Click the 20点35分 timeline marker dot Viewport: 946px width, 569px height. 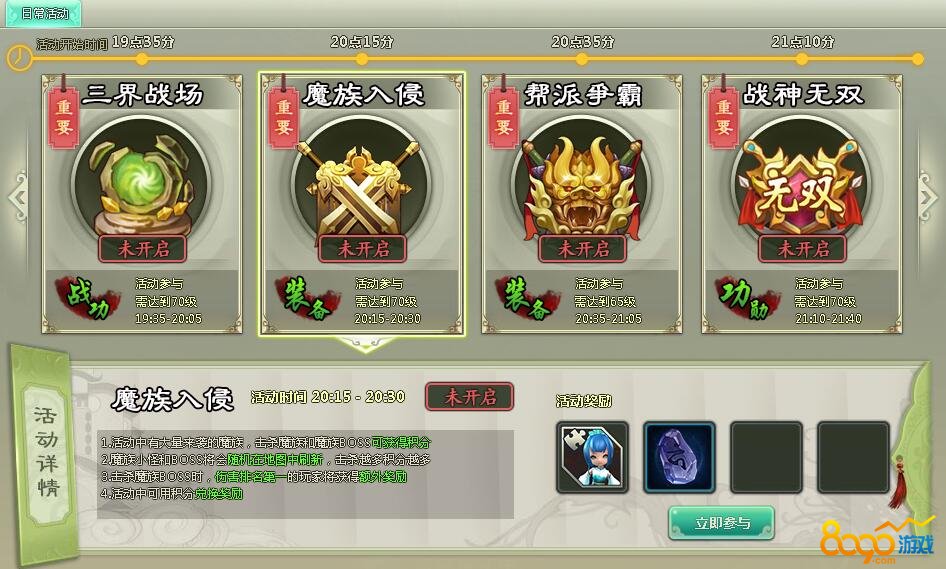pyautogui.click(x=582, y=59)
